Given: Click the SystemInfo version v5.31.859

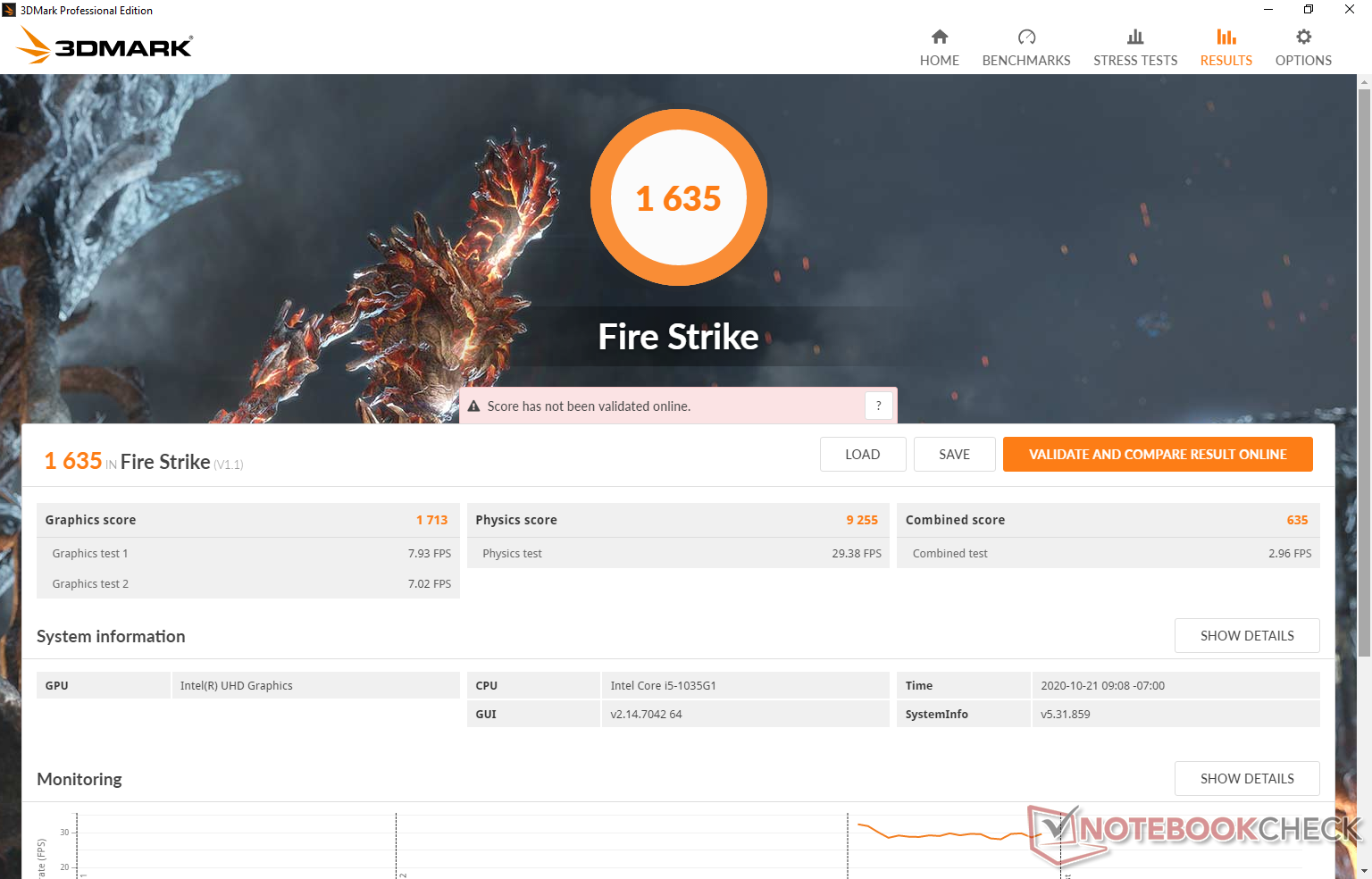Looking at the screenshot, I should 1066,714.
